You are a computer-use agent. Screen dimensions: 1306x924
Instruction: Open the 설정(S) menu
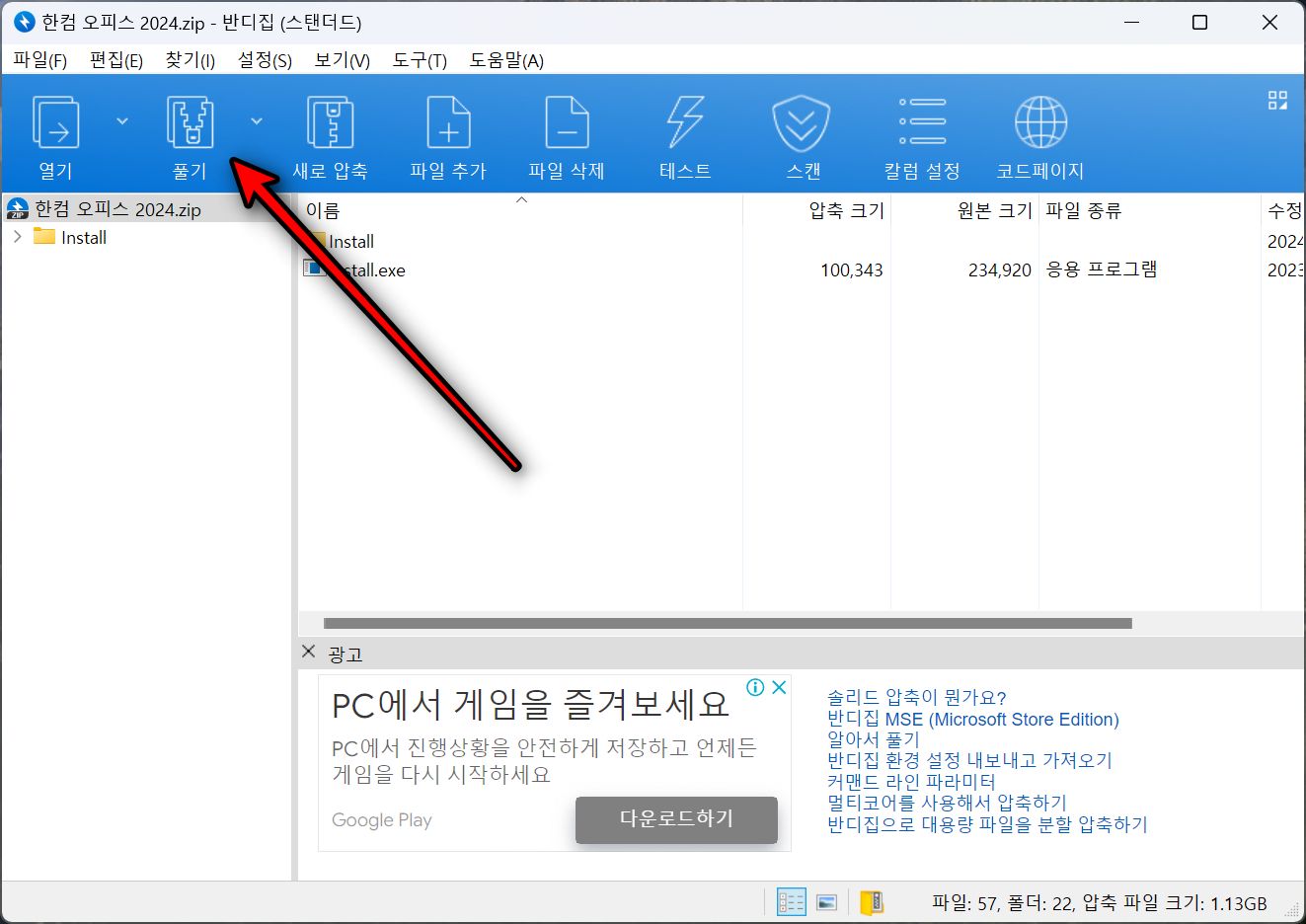coord(265,60)
